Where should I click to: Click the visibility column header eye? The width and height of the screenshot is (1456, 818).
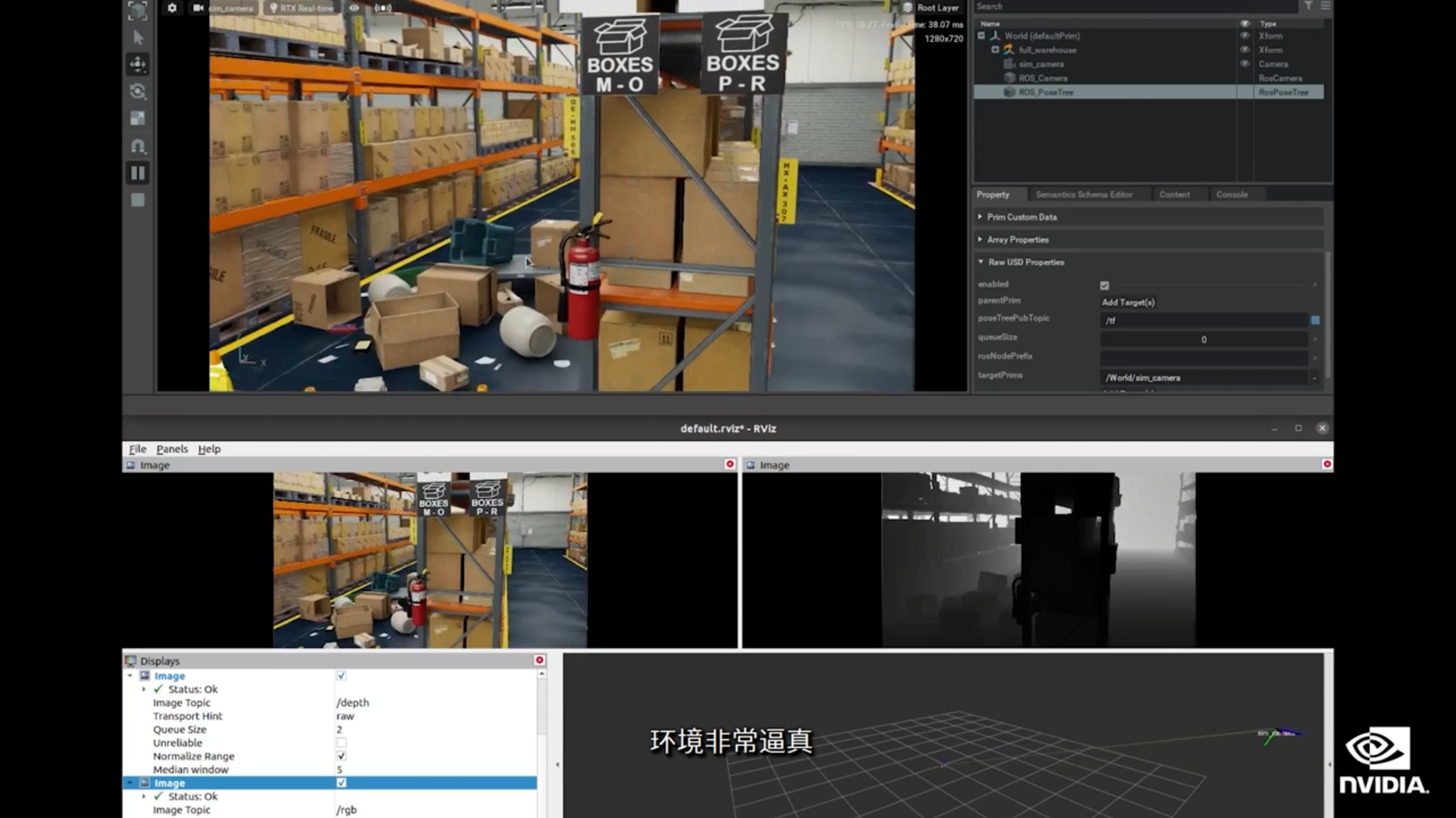(1244, 24)
